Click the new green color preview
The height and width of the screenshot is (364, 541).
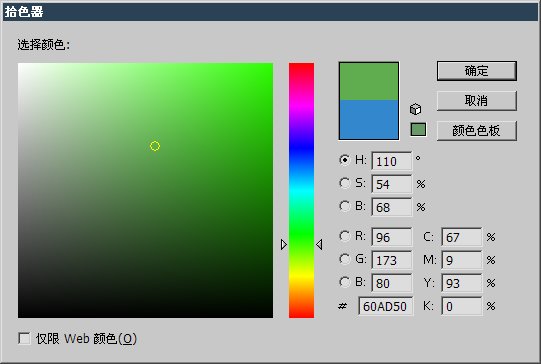point(369,81)
